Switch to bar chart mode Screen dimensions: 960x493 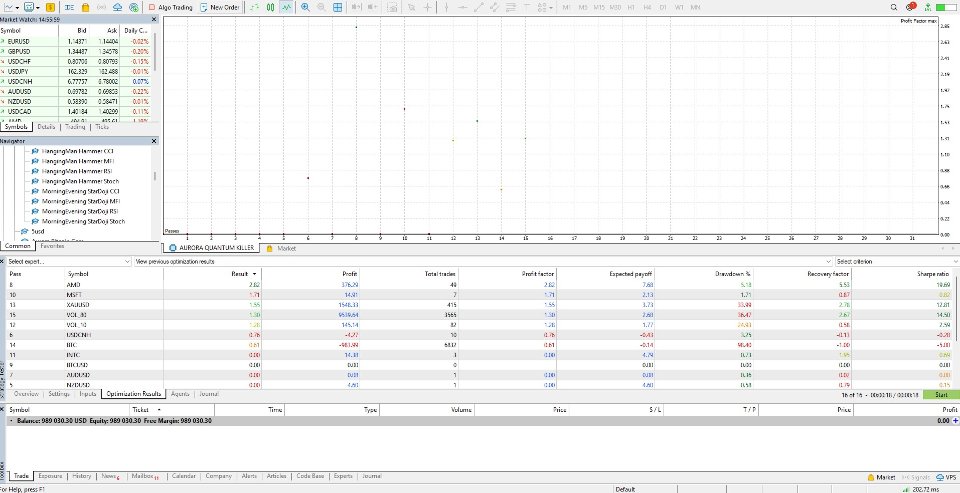(x=254, y=7)
